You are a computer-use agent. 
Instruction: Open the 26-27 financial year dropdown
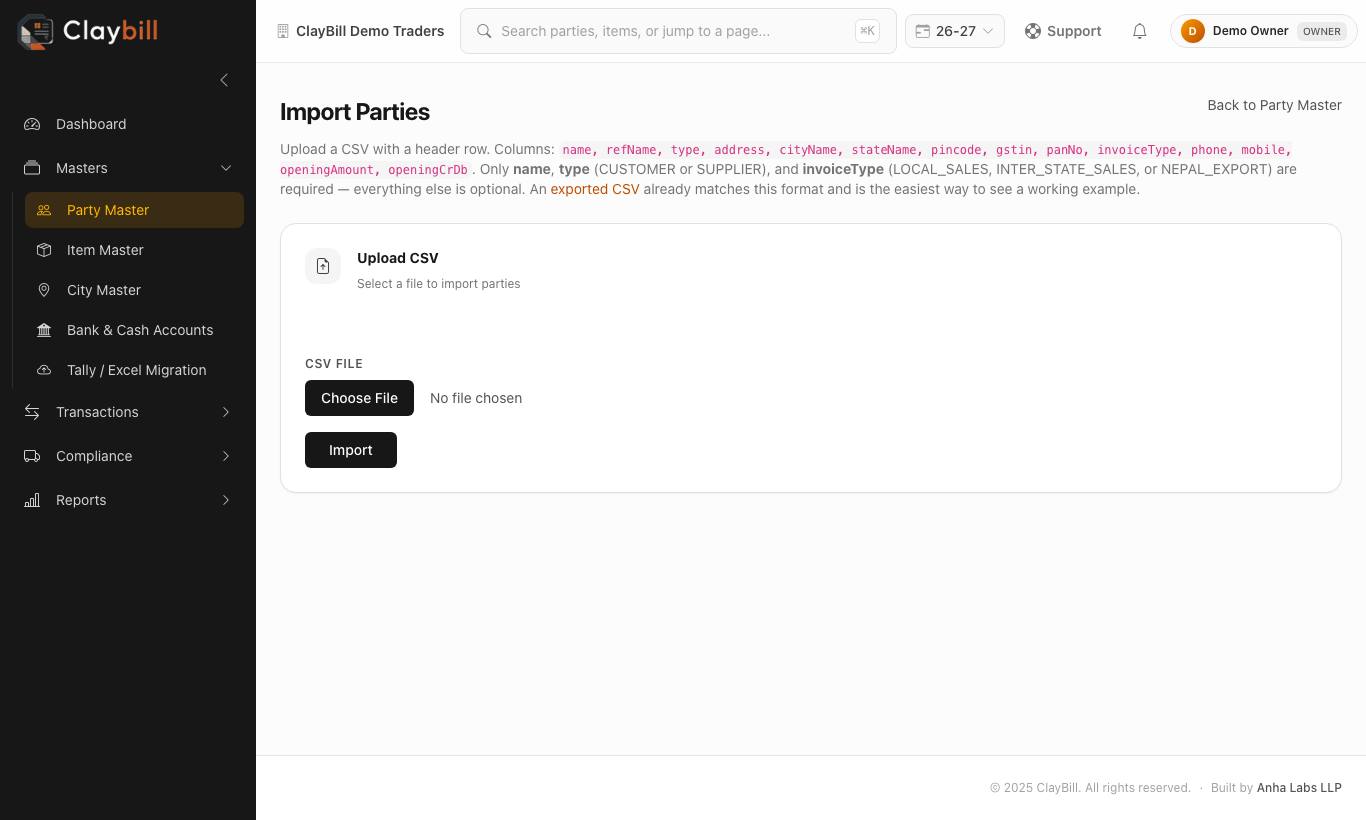[955, 31]
